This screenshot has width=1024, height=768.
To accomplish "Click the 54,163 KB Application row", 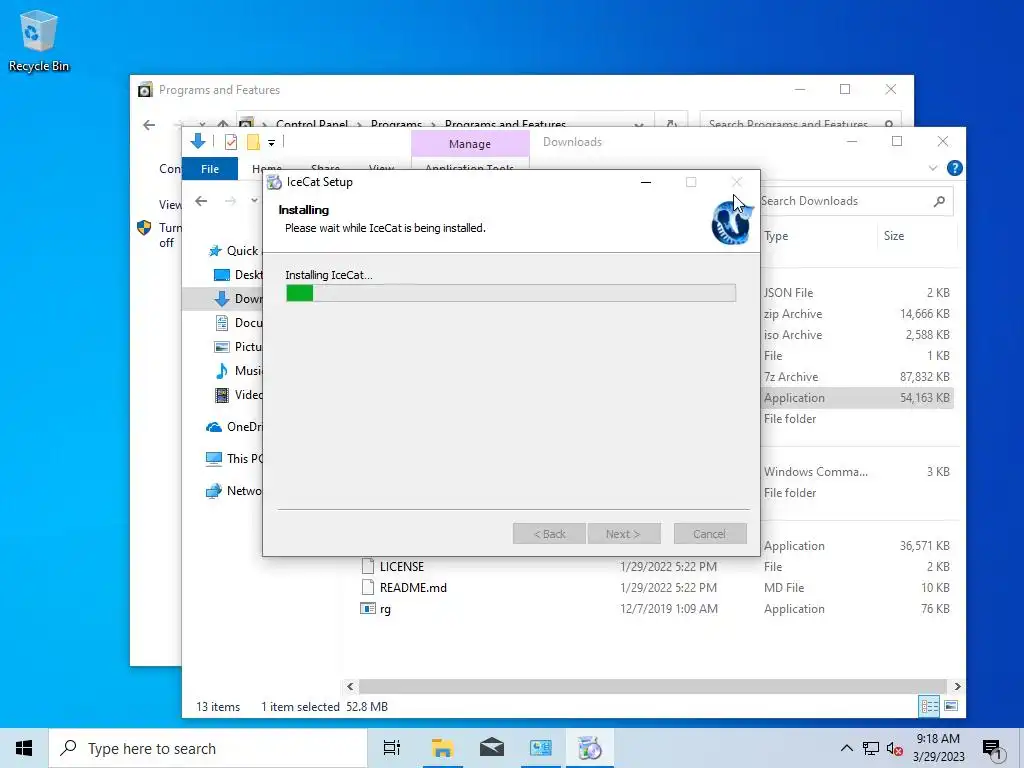I will tap(857, 398).
